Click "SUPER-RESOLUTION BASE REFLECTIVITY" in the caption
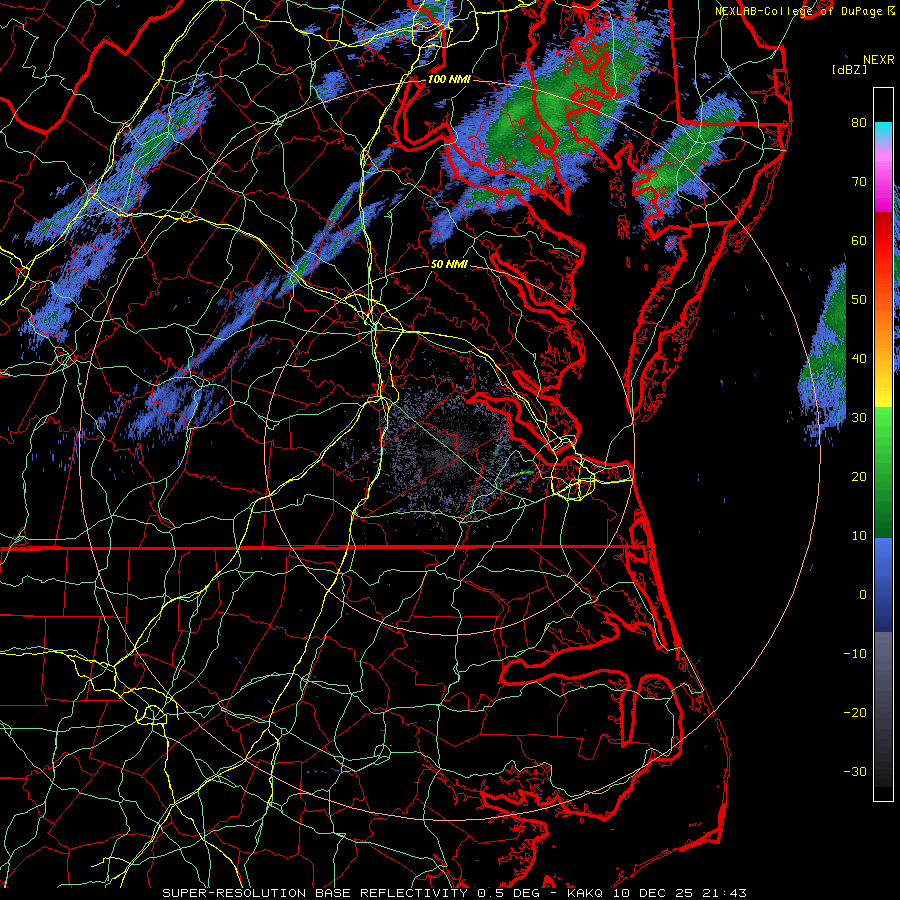900x900 pixels. (315, 893)
